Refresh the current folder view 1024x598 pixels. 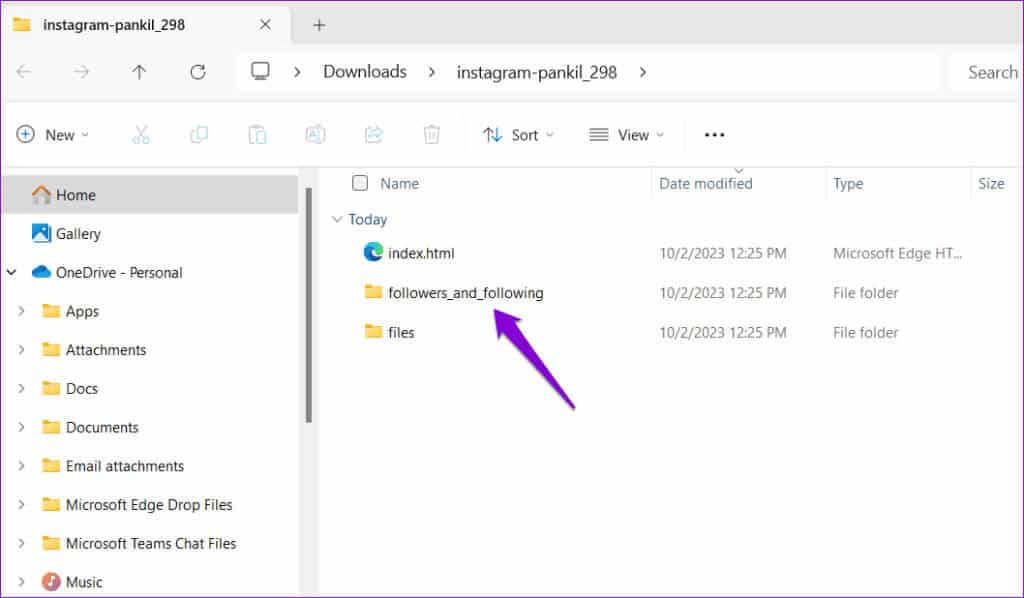[x=198, y=72]
